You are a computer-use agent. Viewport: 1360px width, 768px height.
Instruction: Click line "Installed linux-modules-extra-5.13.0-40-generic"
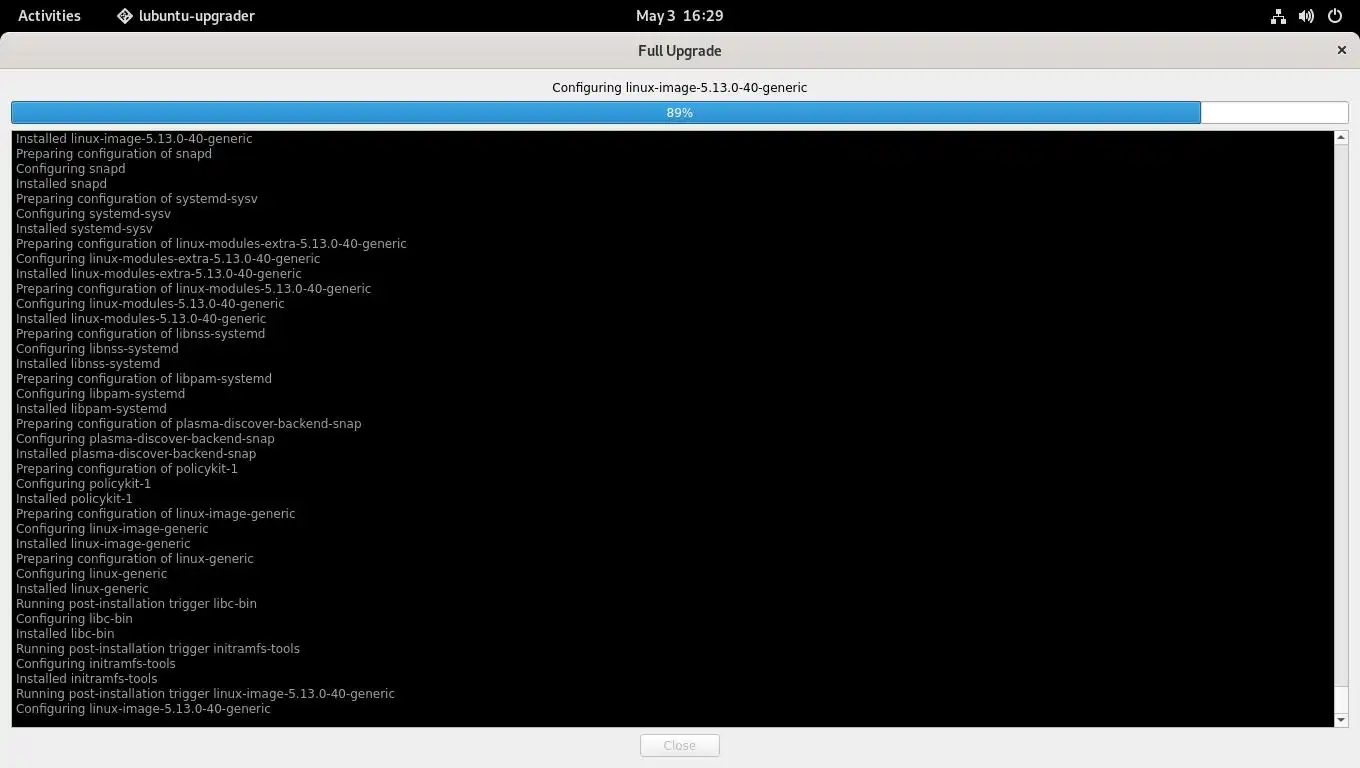(159, 274)
